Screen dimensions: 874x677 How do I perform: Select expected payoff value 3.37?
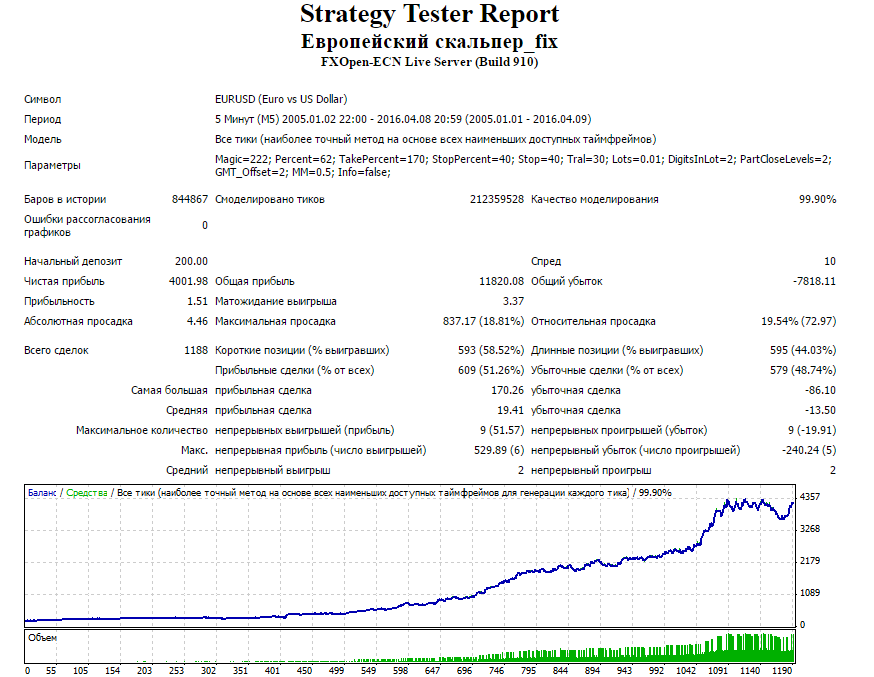point(513,301)
